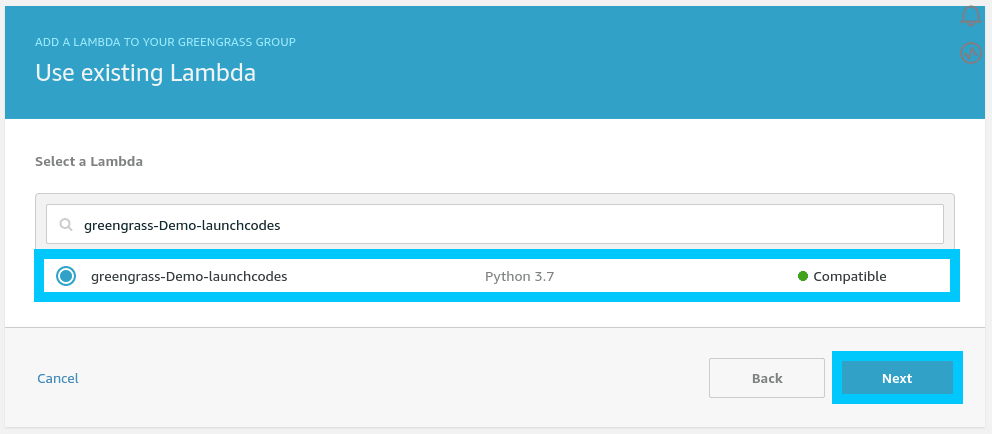Viewport: 992px width, 434px height.
Task: Click typed text 'greengrass-Demo-launchcodes' in search field
Action: tap(182, 226)
